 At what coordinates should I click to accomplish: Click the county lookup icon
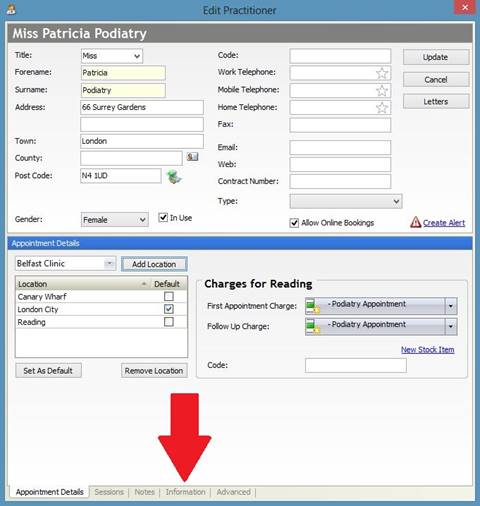[192, 157]
